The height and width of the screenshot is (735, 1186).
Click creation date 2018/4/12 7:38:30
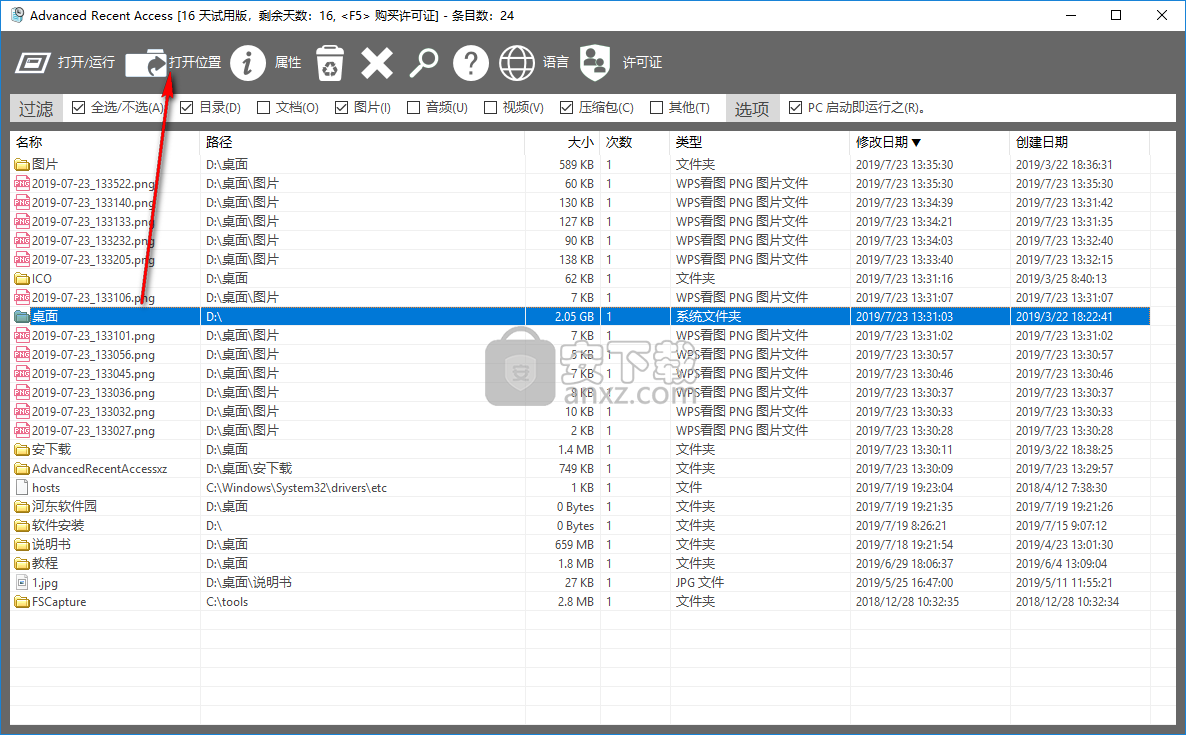1061,488
